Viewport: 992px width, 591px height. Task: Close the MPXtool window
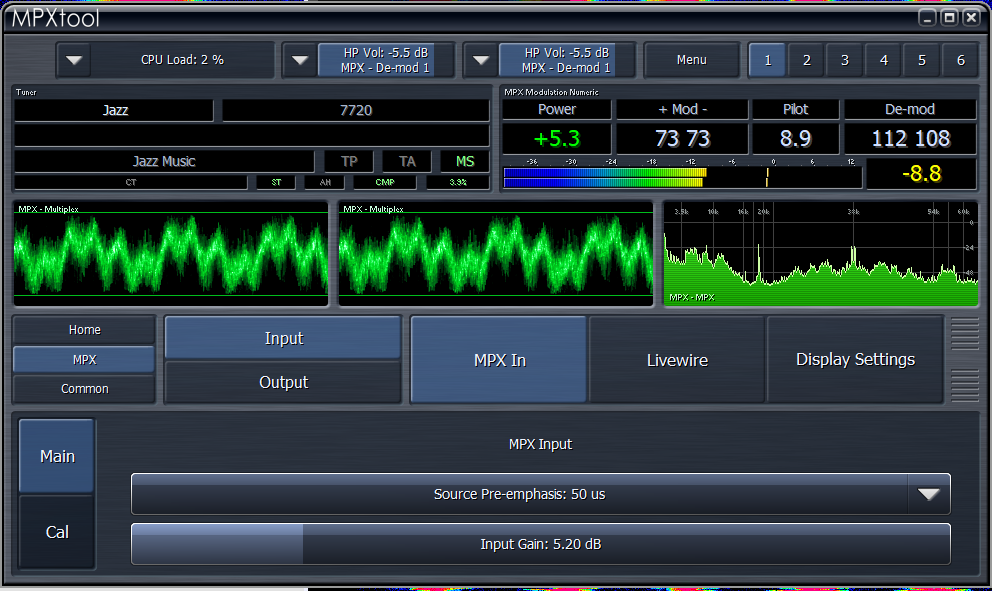[971, 18]
